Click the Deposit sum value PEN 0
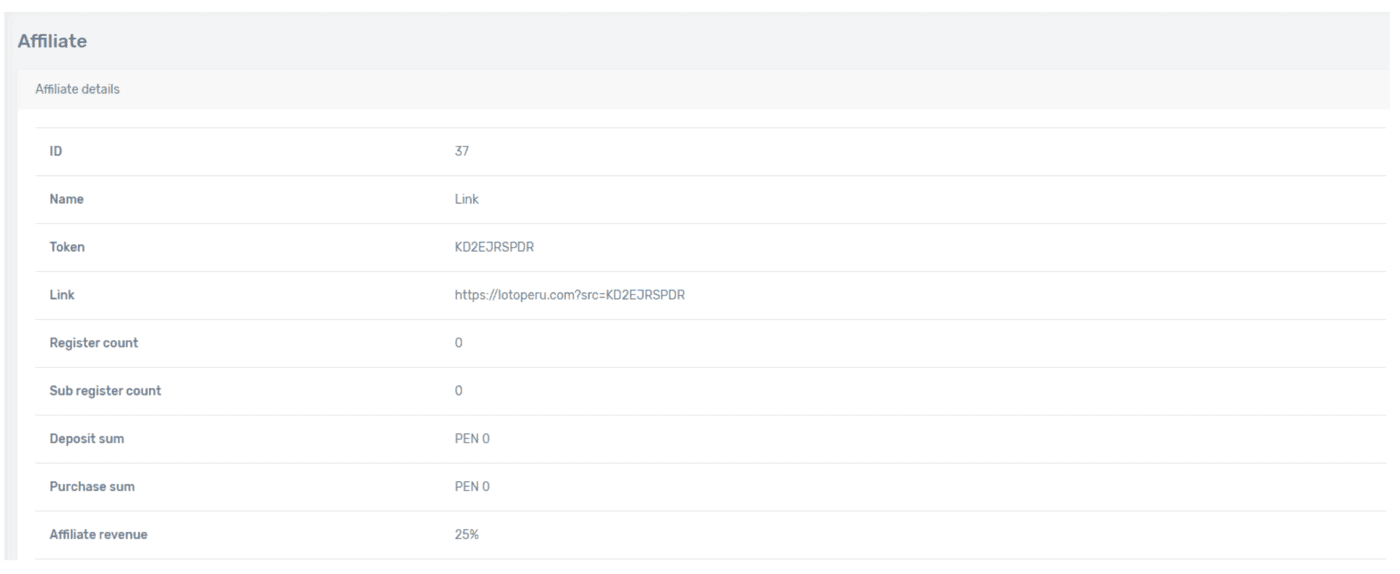 tap(472, 439)
